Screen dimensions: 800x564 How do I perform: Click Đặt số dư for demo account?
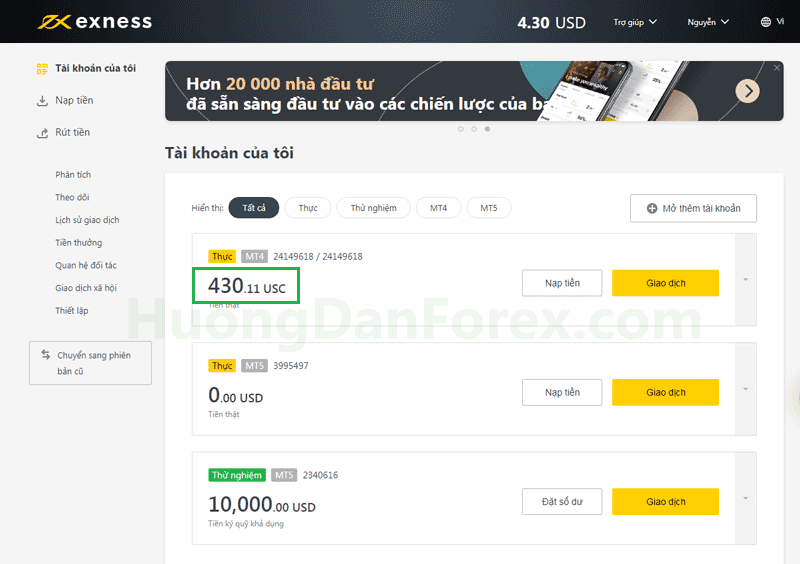[564, 502]
